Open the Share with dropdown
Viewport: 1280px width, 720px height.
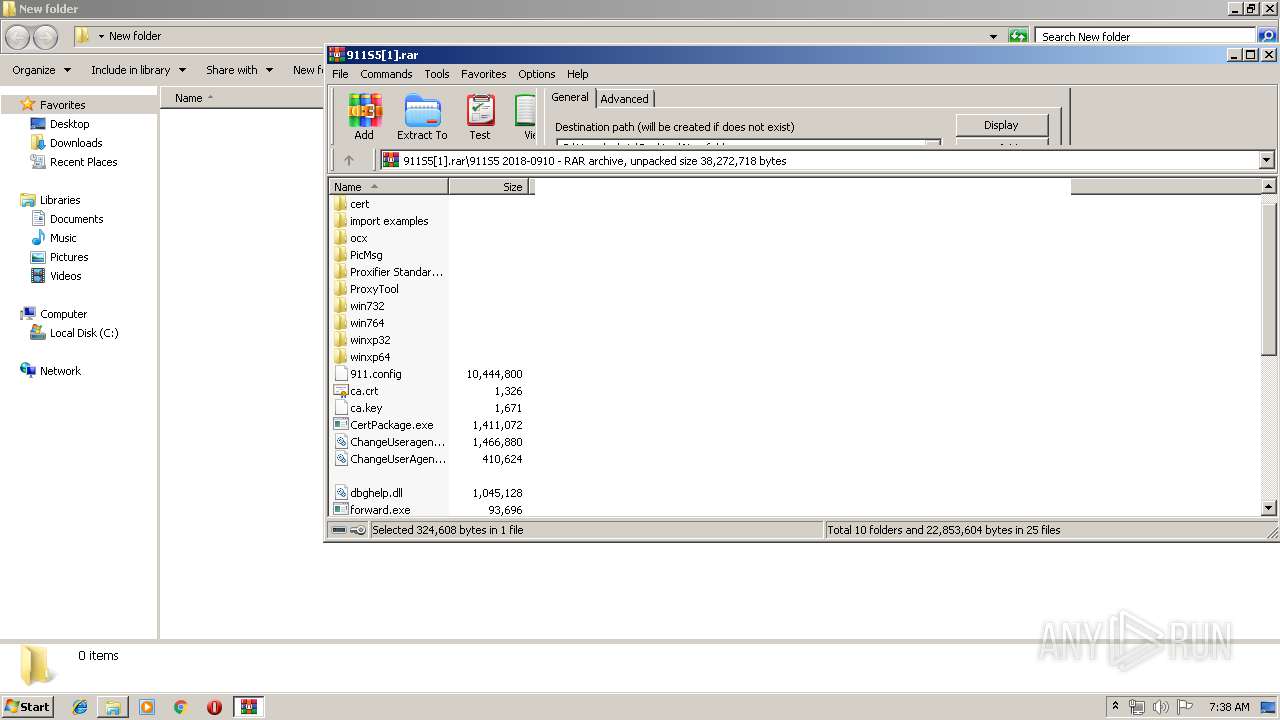(x=239, y=70)
